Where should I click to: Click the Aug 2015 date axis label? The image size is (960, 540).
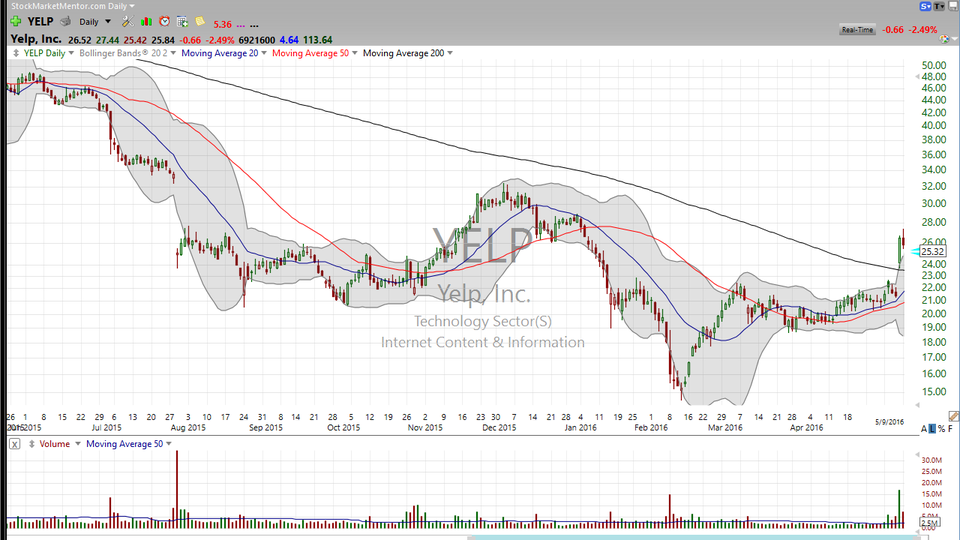188,427
